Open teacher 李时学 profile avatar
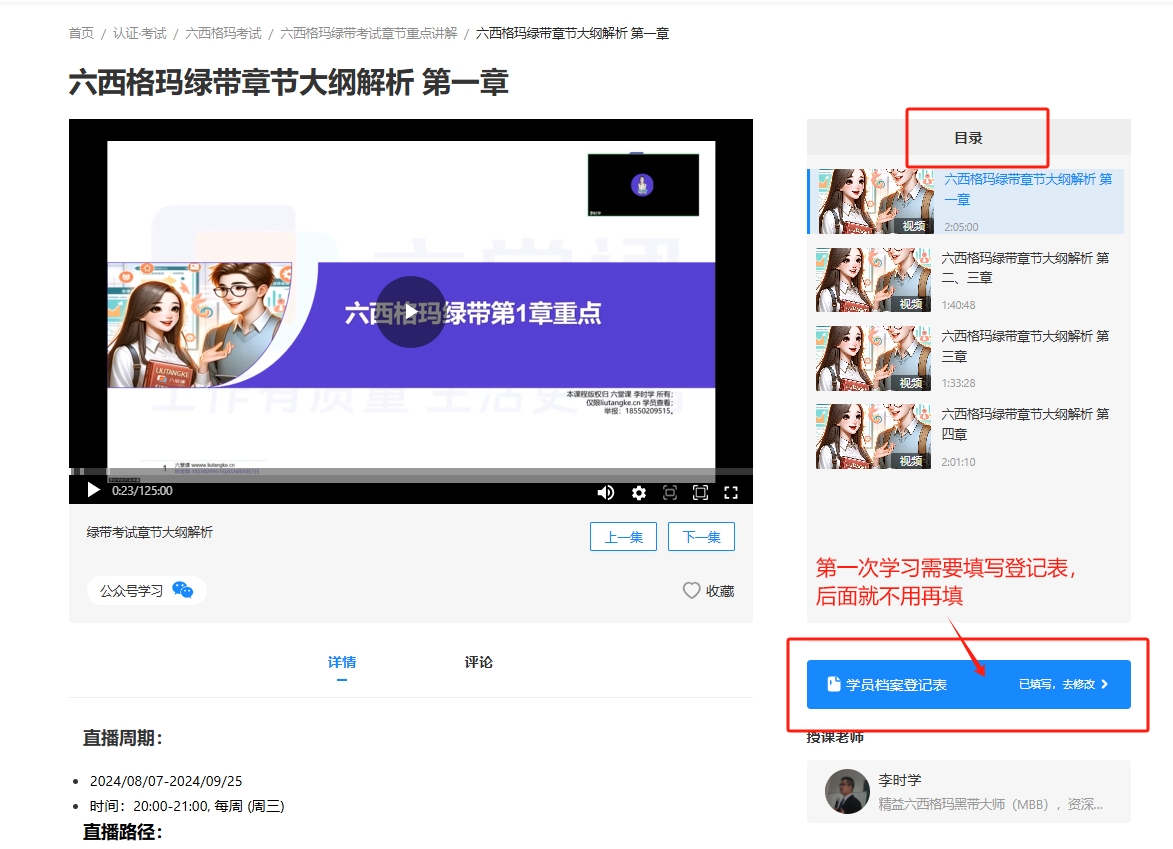 click(x=847, y=791)
